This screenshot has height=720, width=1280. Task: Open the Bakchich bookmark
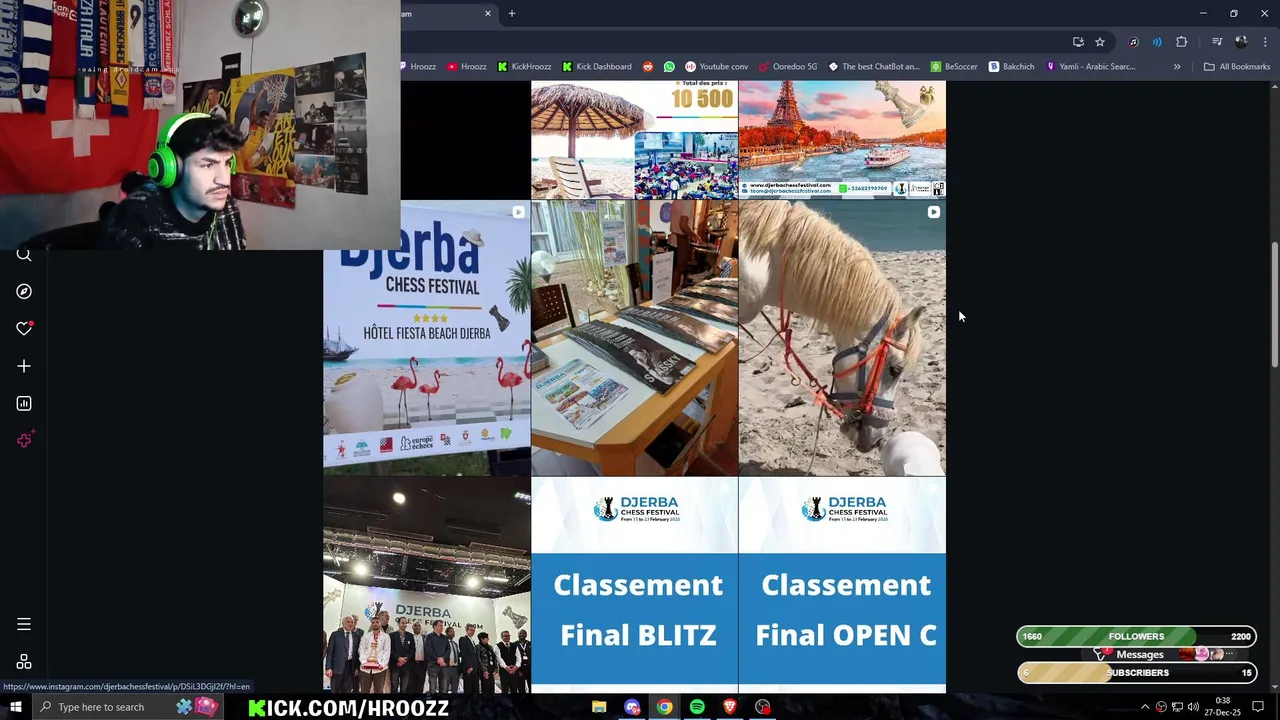tap(1011, 66)
